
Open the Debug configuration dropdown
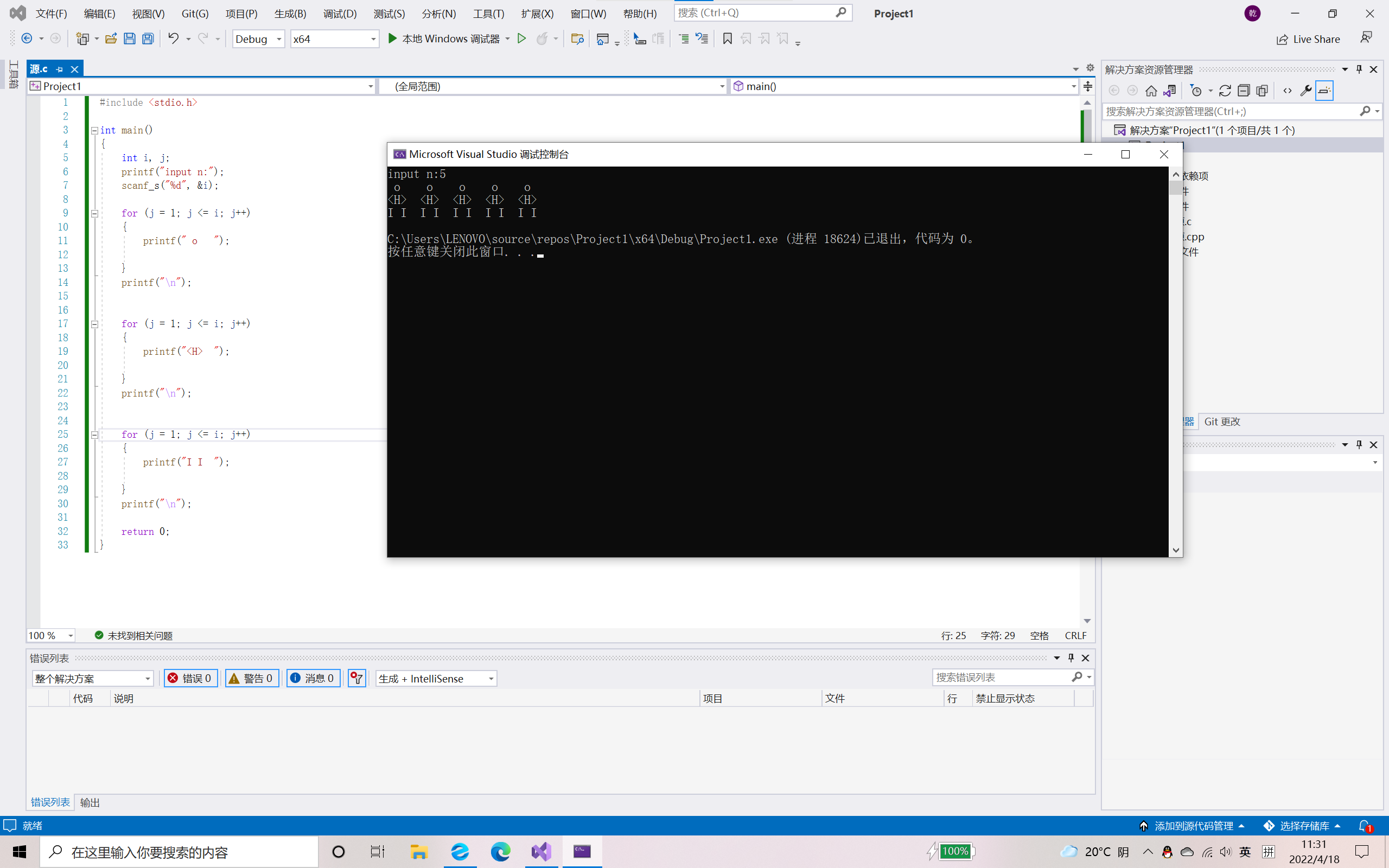pos(258,39)
